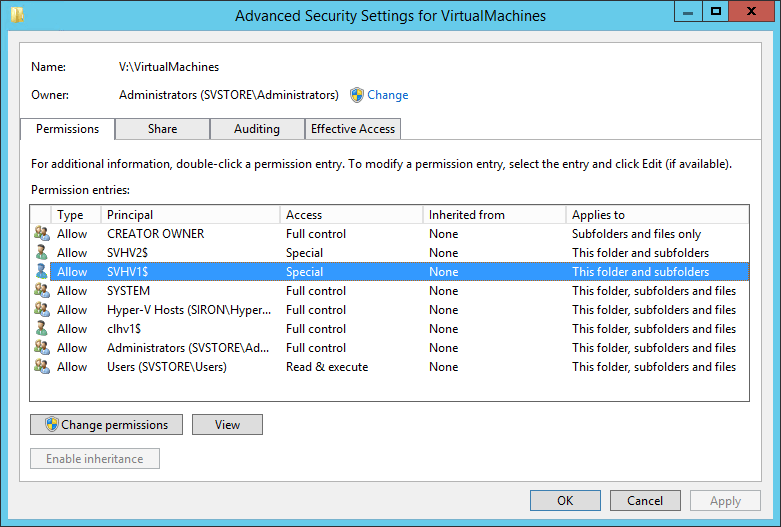Click the group icon for CREATOR OWNER
781x527 pixels.
tap(42, 233)
